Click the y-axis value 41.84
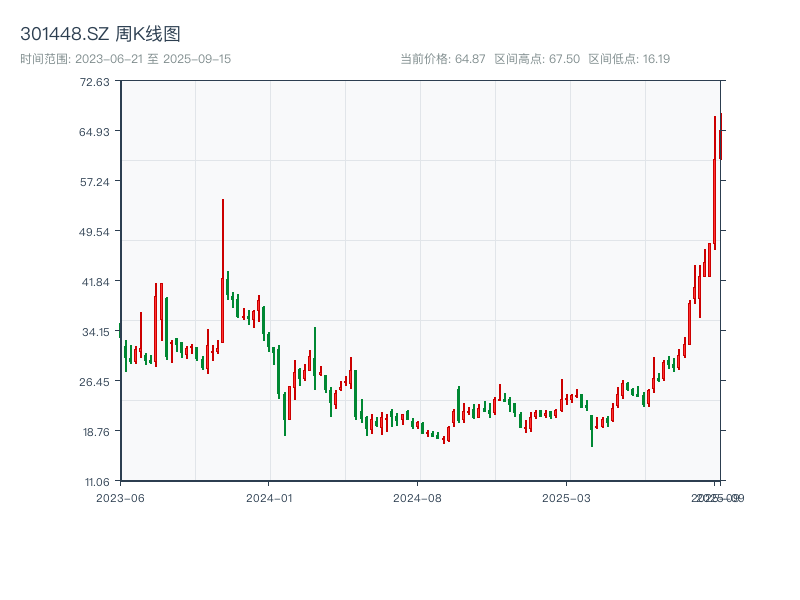This screenshot has width=800, height=600. point(95,282)
